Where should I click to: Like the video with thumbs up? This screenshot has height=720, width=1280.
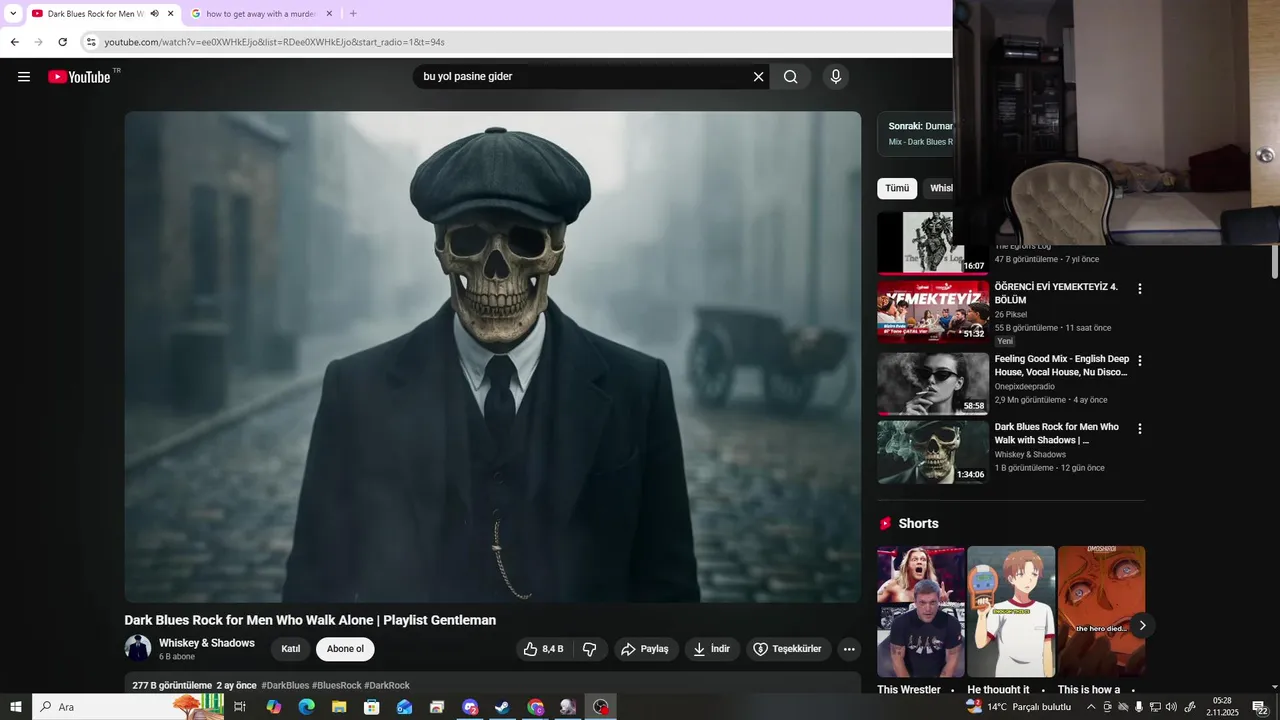543,649
